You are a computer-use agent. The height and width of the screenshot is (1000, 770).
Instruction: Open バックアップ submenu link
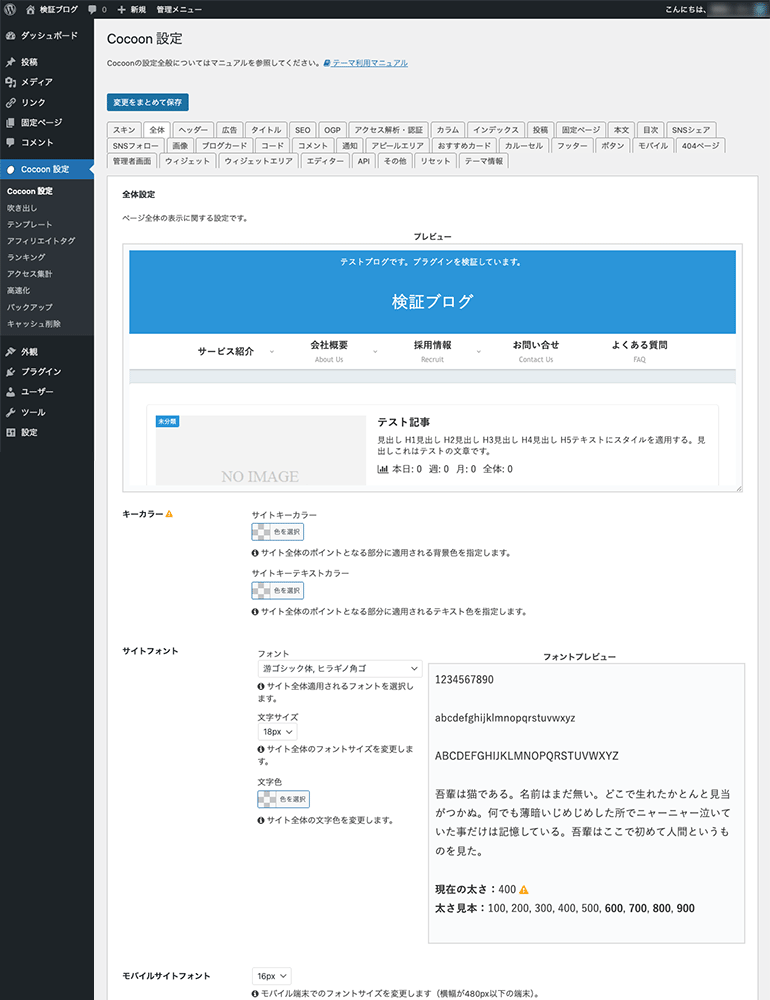point(29,307)
